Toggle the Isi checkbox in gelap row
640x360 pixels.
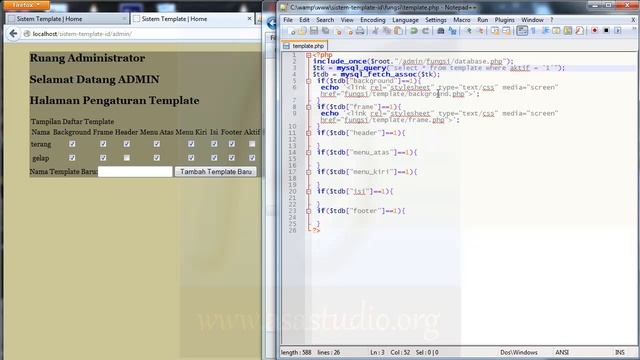pos(214,158)
